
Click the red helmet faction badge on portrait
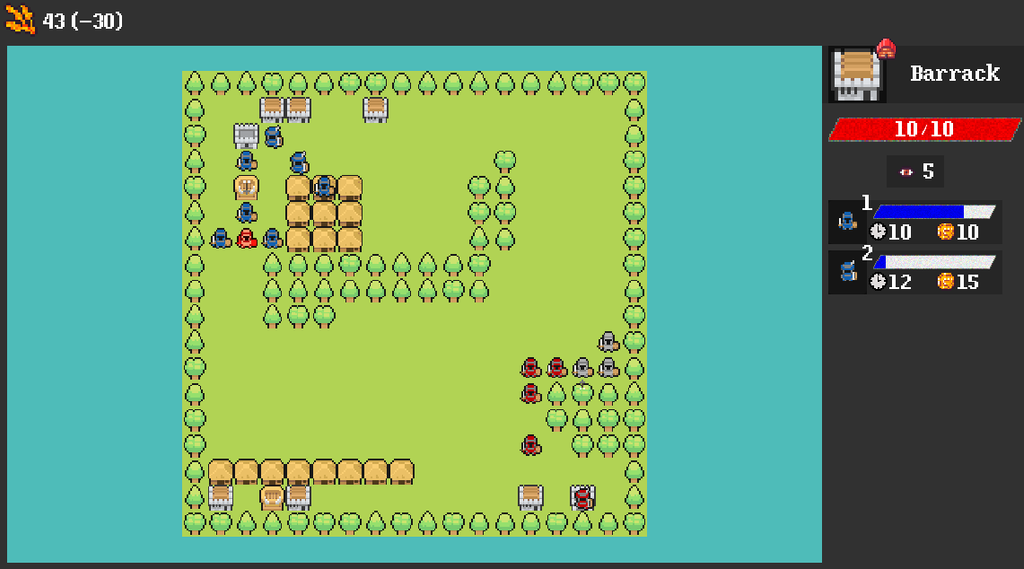pyautogui.click(x=886, y=48)
